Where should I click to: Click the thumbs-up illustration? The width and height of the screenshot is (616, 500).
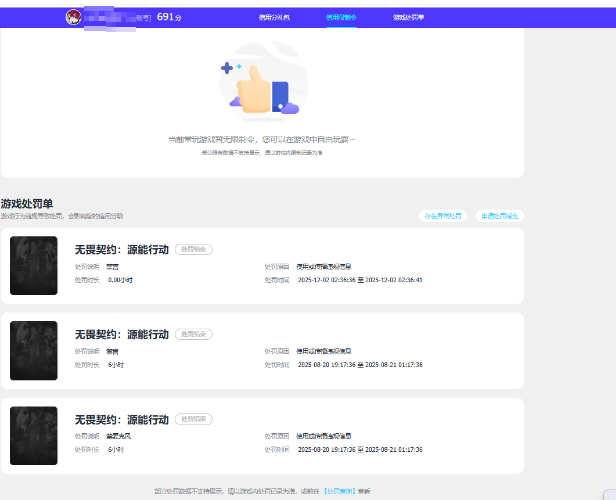[x=264, y=81]
